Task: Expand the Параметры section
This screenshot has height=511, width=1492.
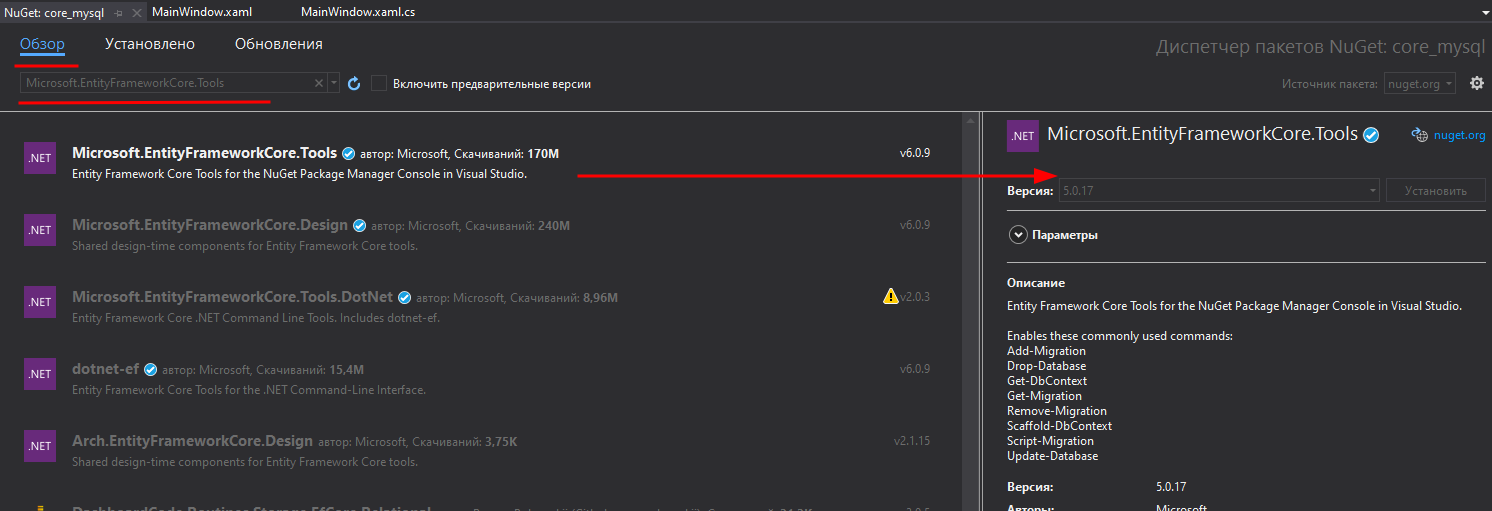Action: [x=1018, y=235]
